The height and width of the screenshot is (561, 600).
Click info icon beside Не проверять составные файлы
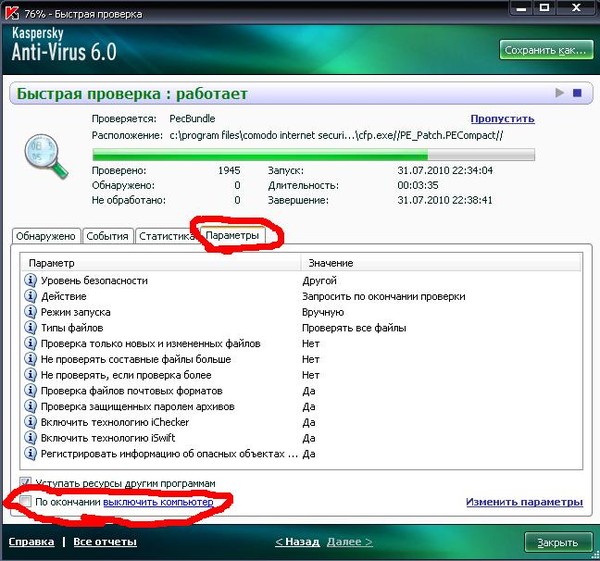point(30,359)
